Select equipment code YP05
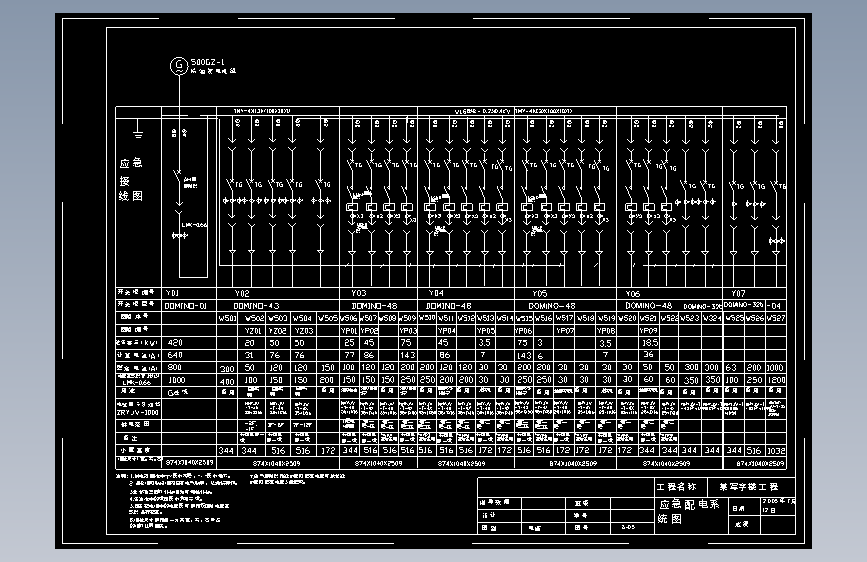The width and height of the screenshot is (867, 562). point(485,331)
